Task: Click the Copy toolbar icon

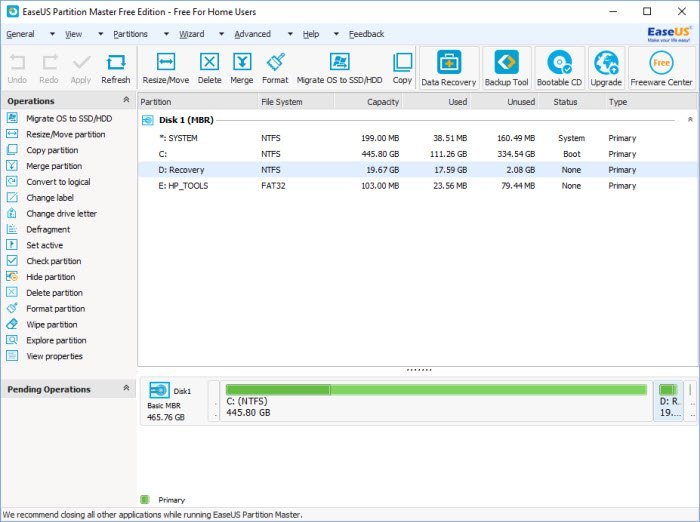Action: 402,62
